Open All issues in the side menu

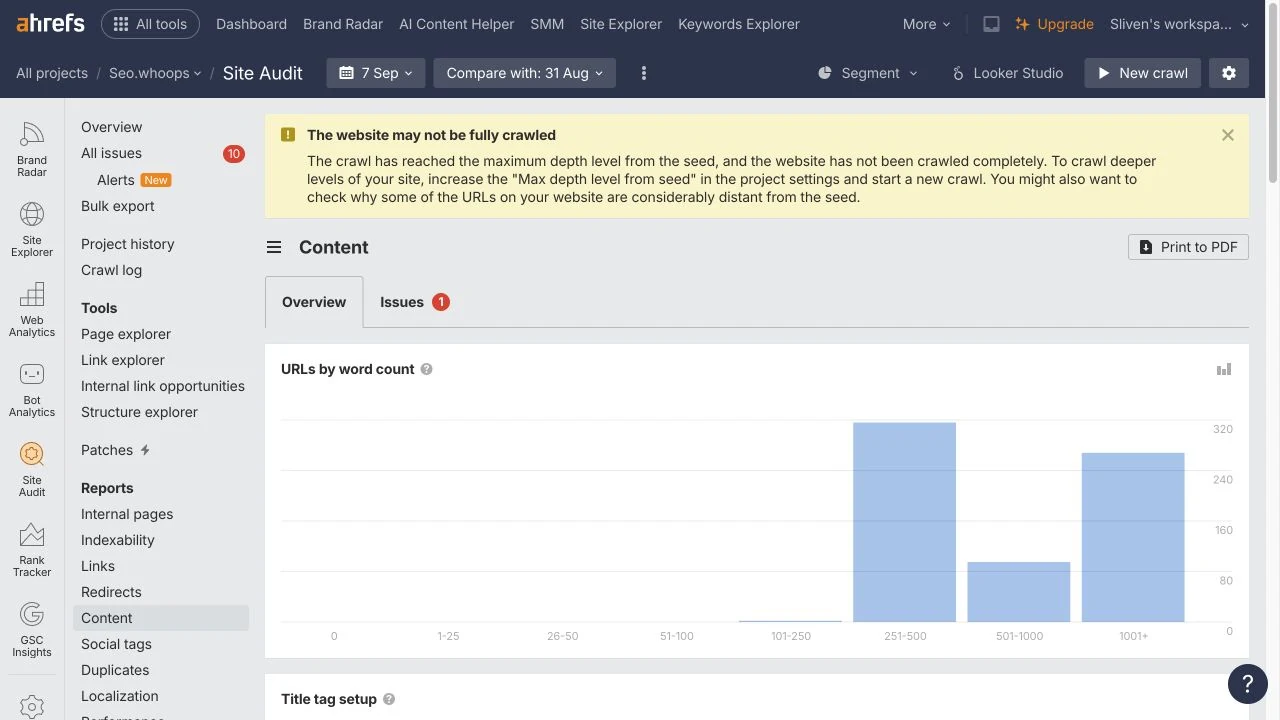pos(111,153)
